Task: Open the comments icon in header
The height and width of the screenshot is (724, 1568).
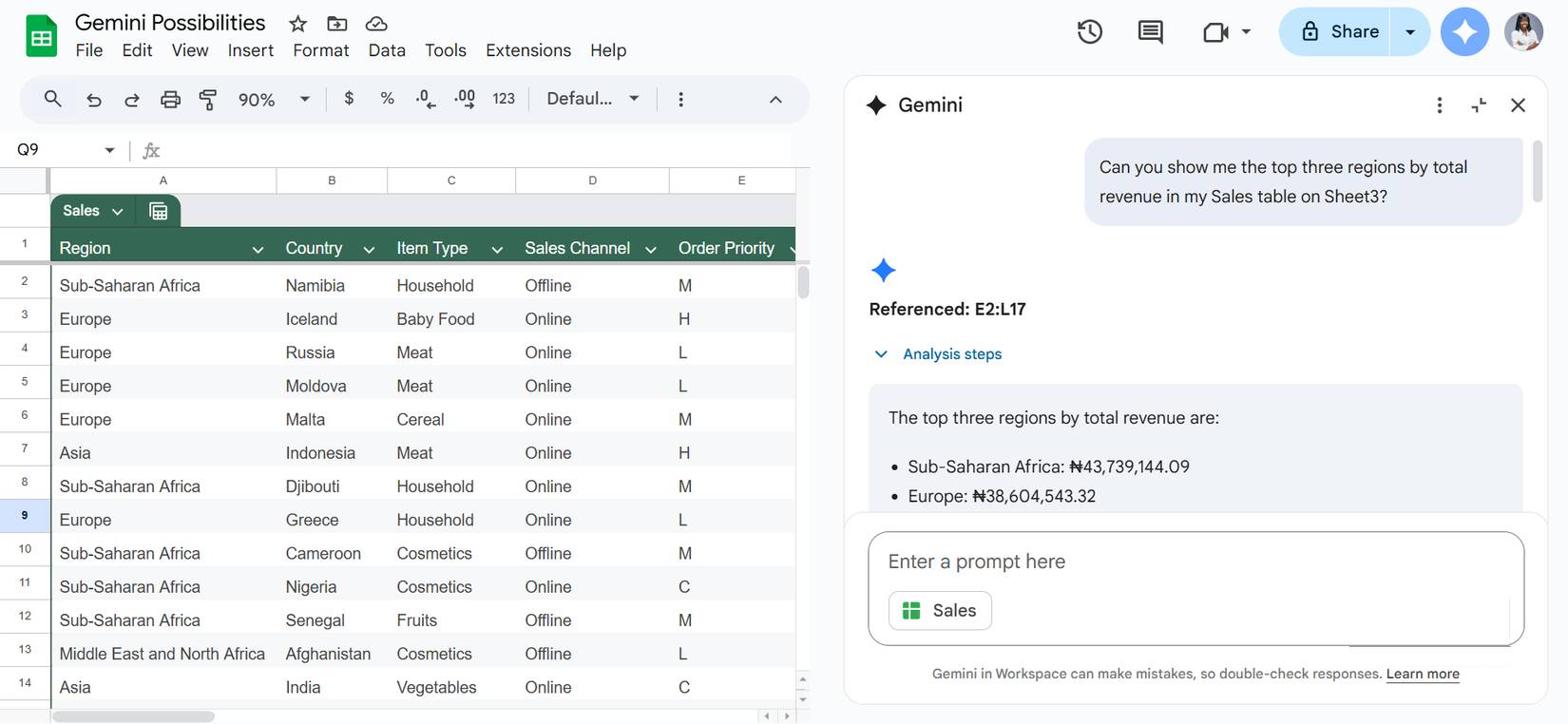Action: (1150, 31)
